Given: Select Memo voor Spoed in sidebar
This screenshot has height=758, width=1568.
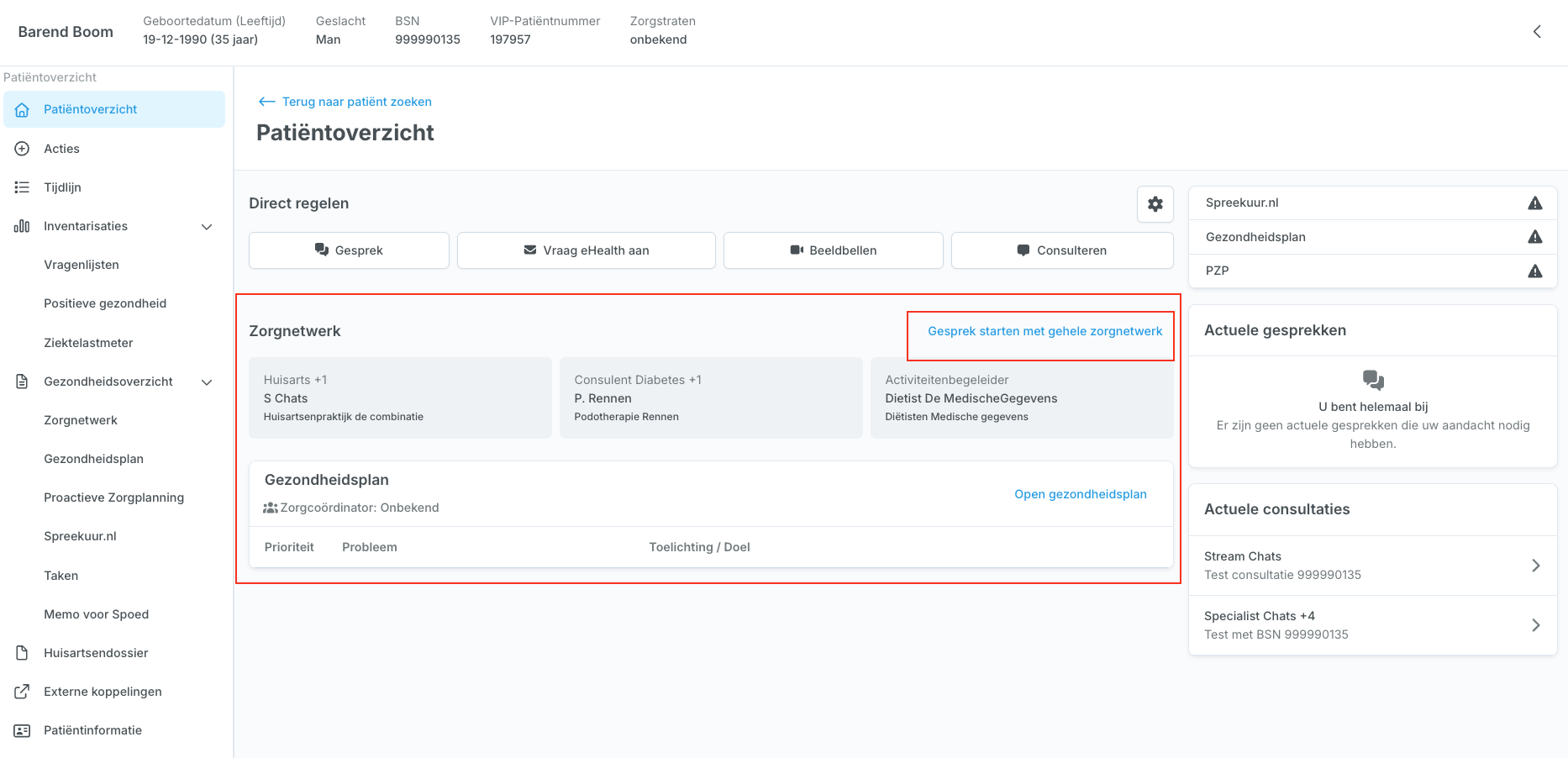Looking at the screenshot, I should 97,614.
